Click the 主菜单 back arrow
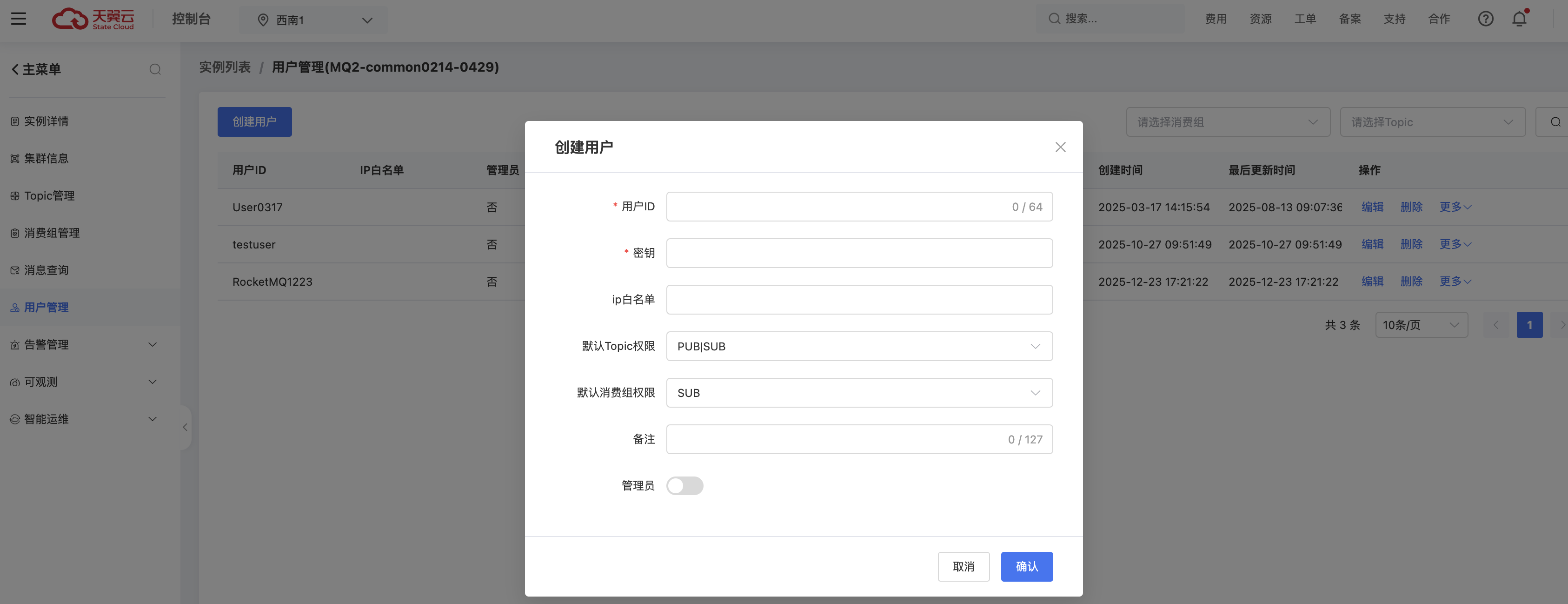Image resolution: width=1568 pixels, height=604 pixels. pos(15,69)
